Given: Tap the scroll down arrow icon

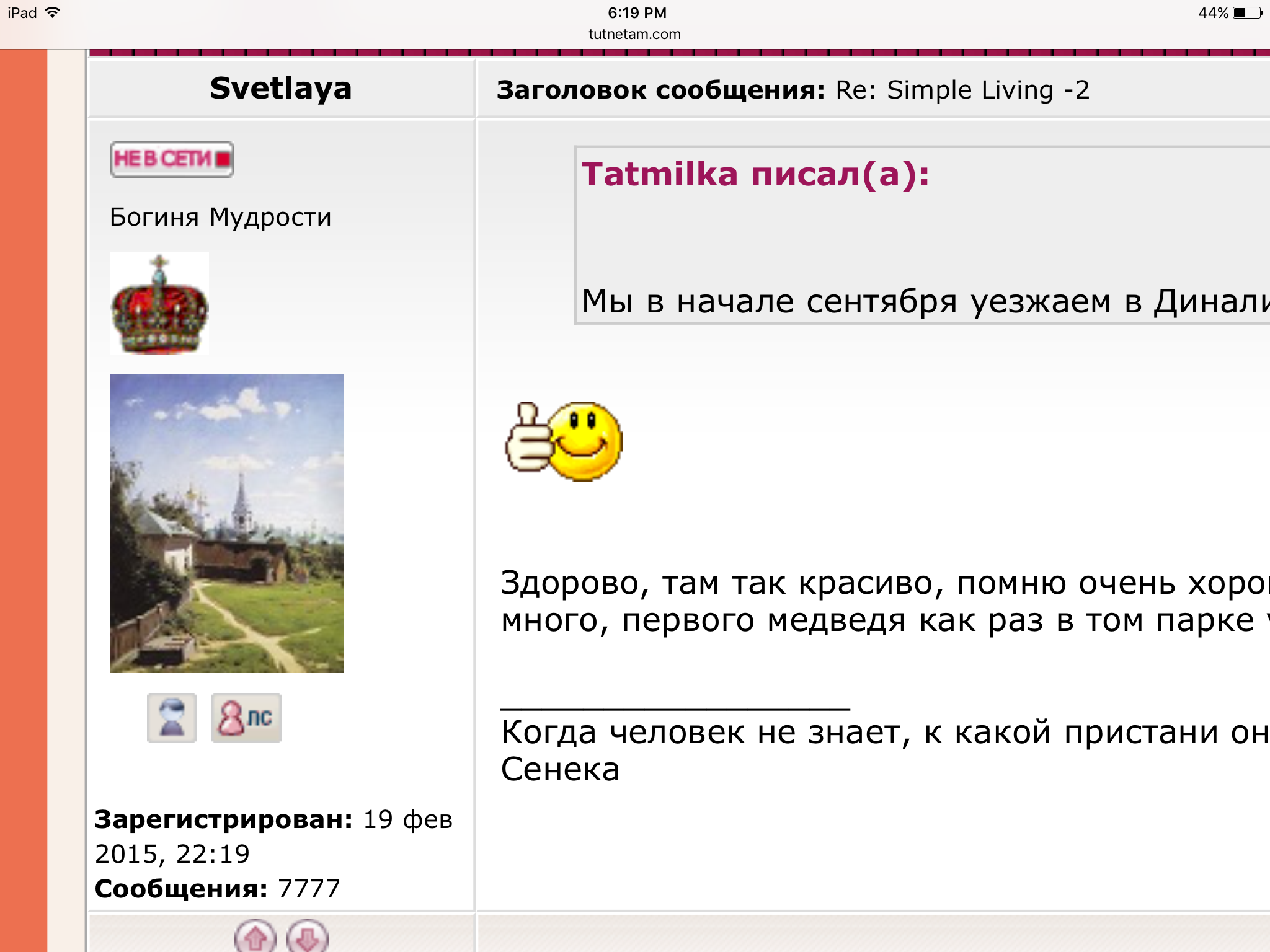Looking at the screenshot, I should click(307, 937).
